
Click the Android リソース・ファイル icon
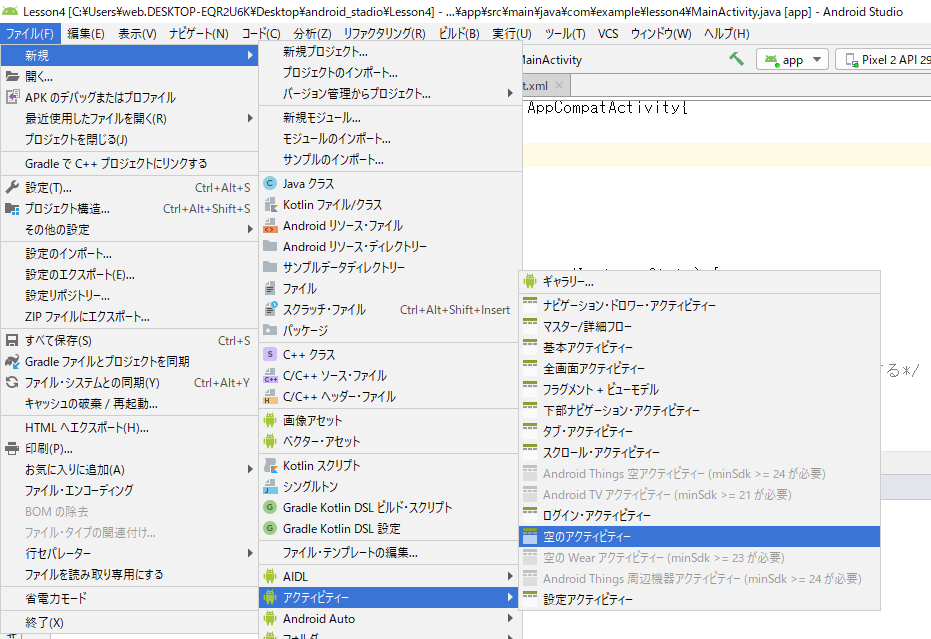coord(270,226)
